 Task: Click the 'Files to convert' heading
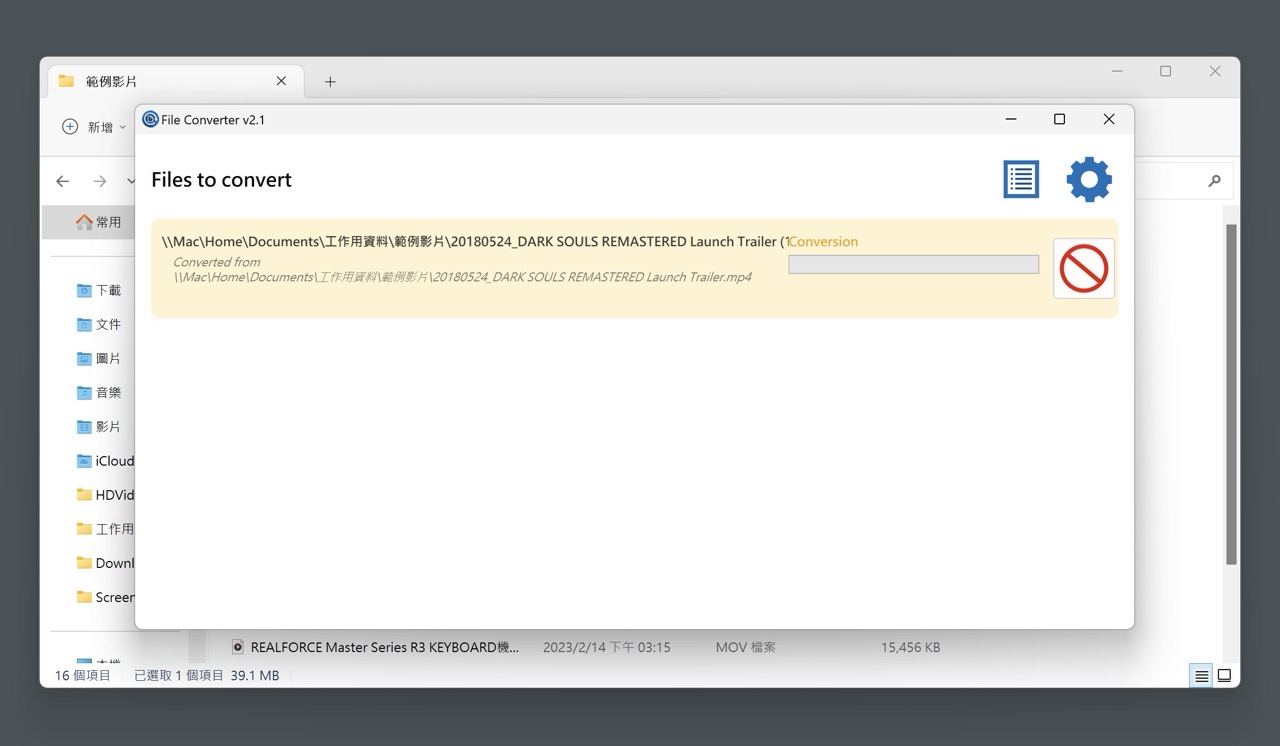pos(221,180)
